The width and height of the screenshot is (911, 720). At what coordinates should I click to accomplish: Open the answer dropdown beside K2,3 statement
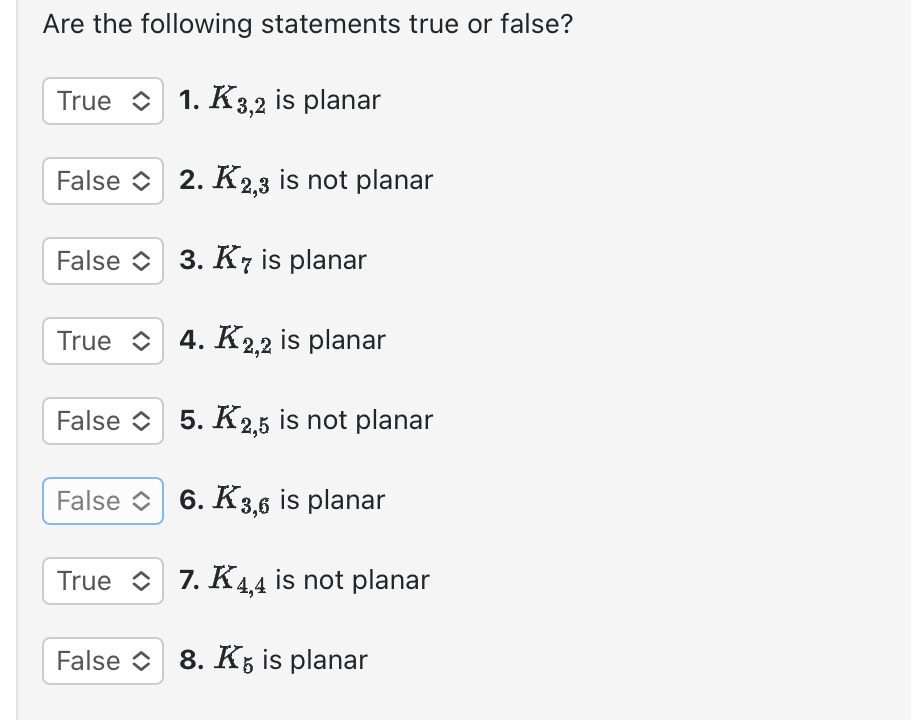[102, 181]
